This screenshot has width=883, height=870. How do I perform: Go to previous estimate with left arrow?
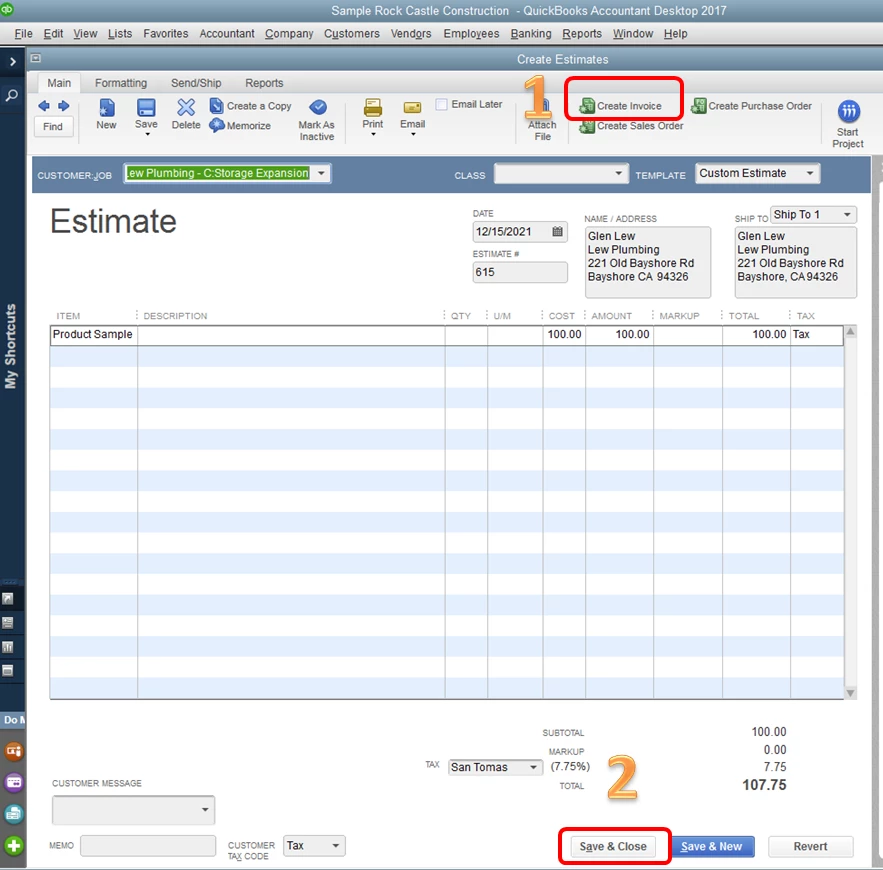pyautogui.click(x=44, y=105)
